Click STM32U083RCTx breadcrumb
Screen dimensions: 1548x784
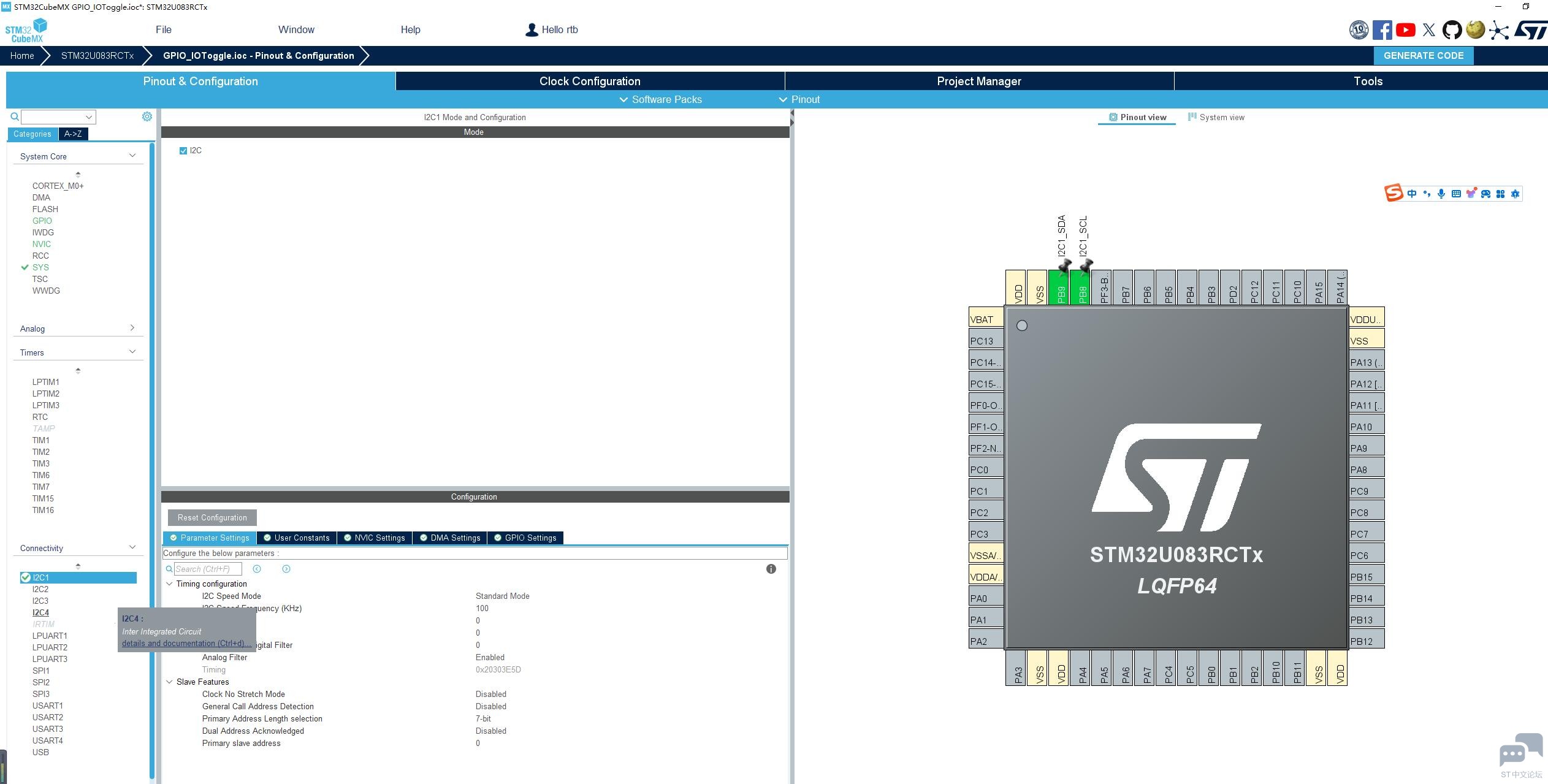coord(97,55)
